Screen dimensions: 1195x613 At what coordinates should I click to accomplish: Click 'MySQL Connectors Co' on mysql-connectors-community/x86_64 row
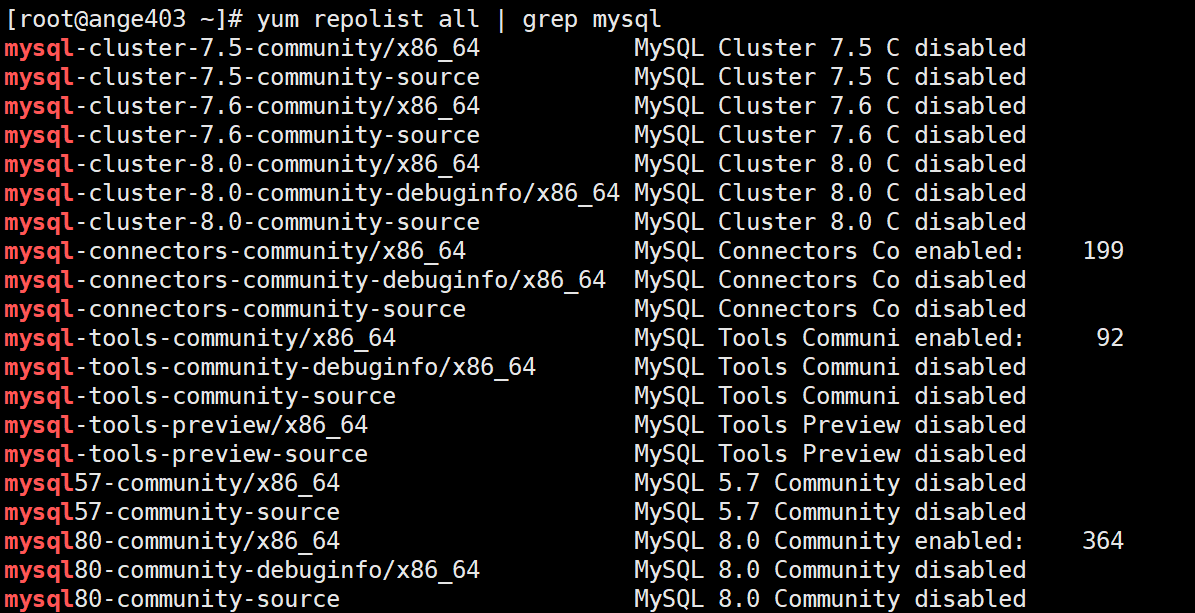(767, 252)
